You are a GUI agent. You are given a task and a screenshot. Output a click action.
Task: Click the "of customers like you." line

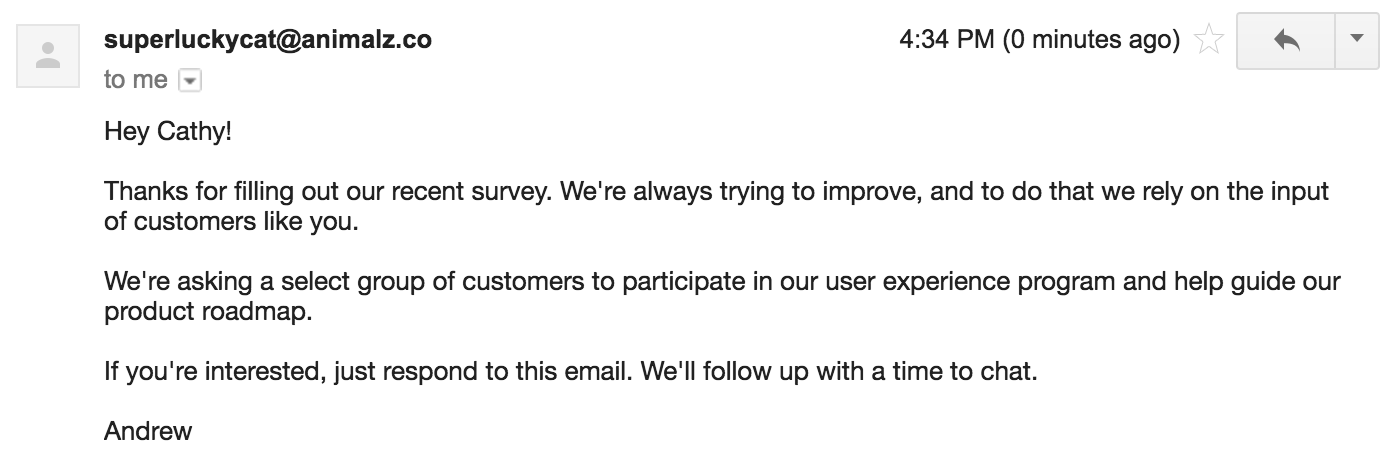(231, 221)
